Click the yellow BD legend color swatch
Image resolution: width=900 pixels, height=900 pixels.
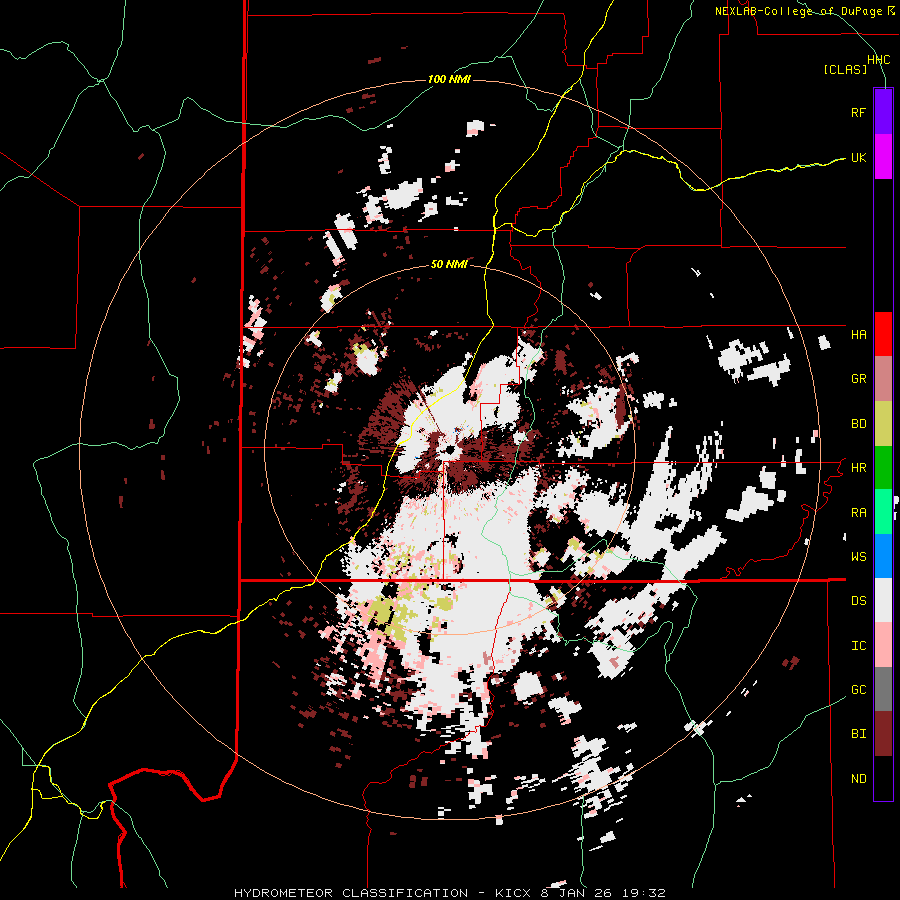click(883, 423)
